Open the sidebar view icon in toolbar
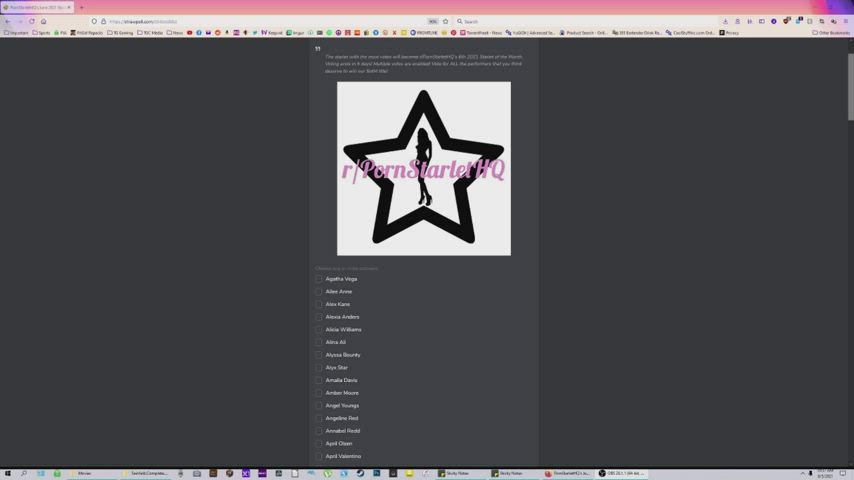Screen dimensions: 854x480 [761, 21]
